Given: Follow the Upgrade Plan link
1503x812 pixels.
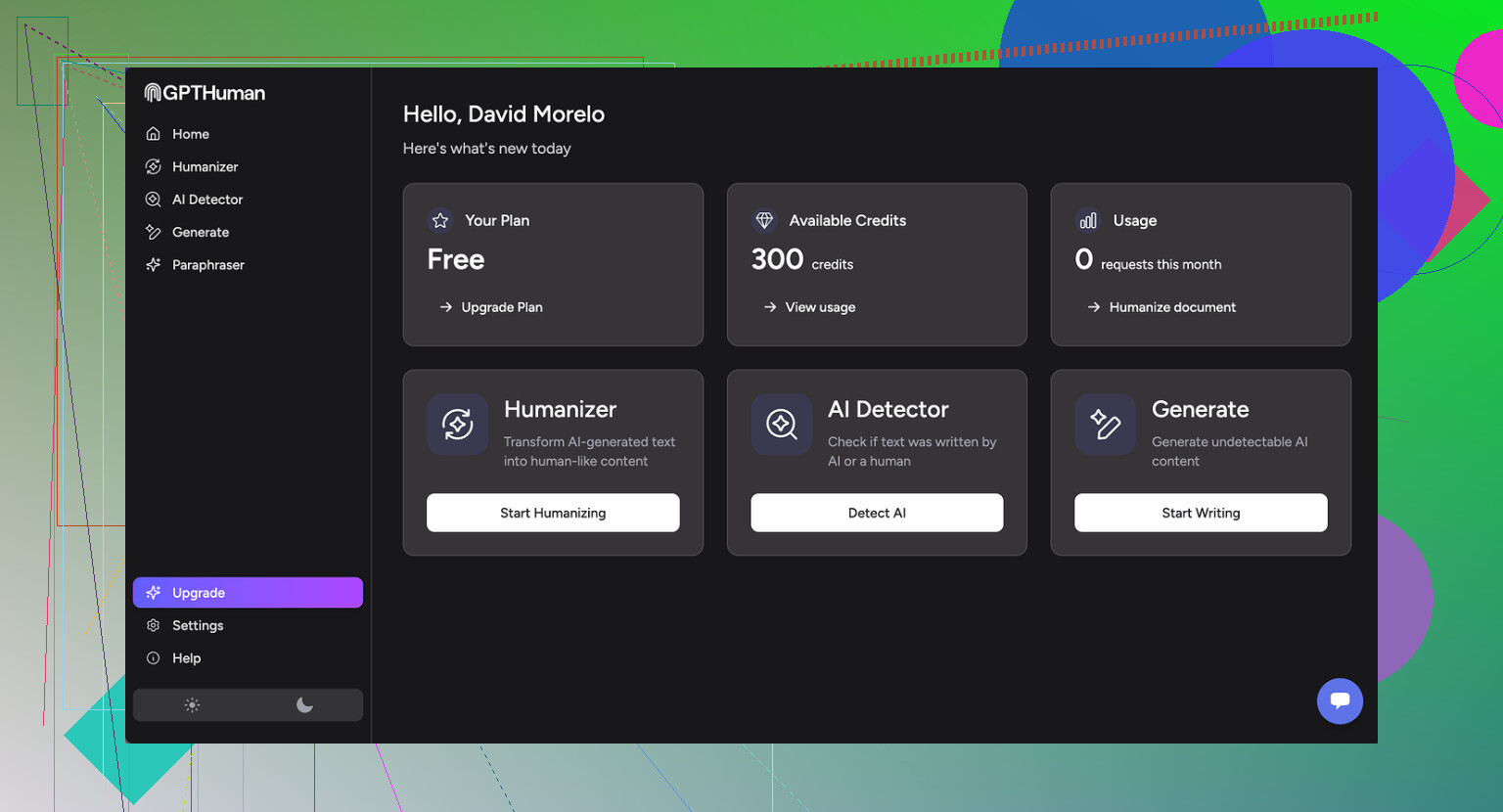Looking at the screenshot, I should 501,307.
